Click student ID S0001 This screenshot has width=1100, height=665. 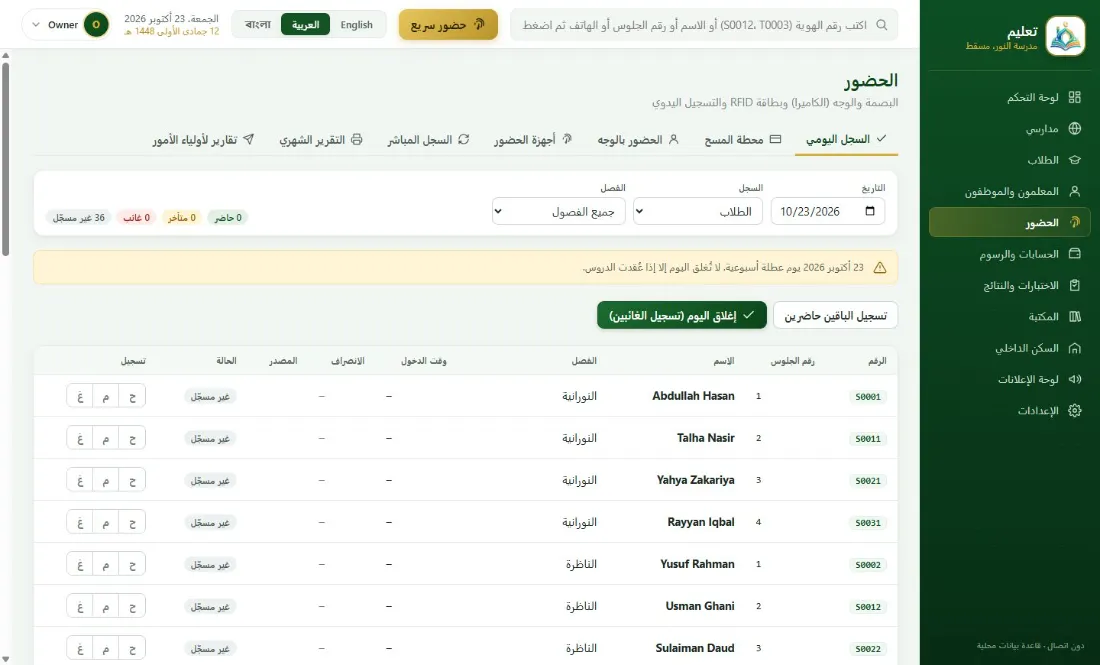(x=868, y=396)
